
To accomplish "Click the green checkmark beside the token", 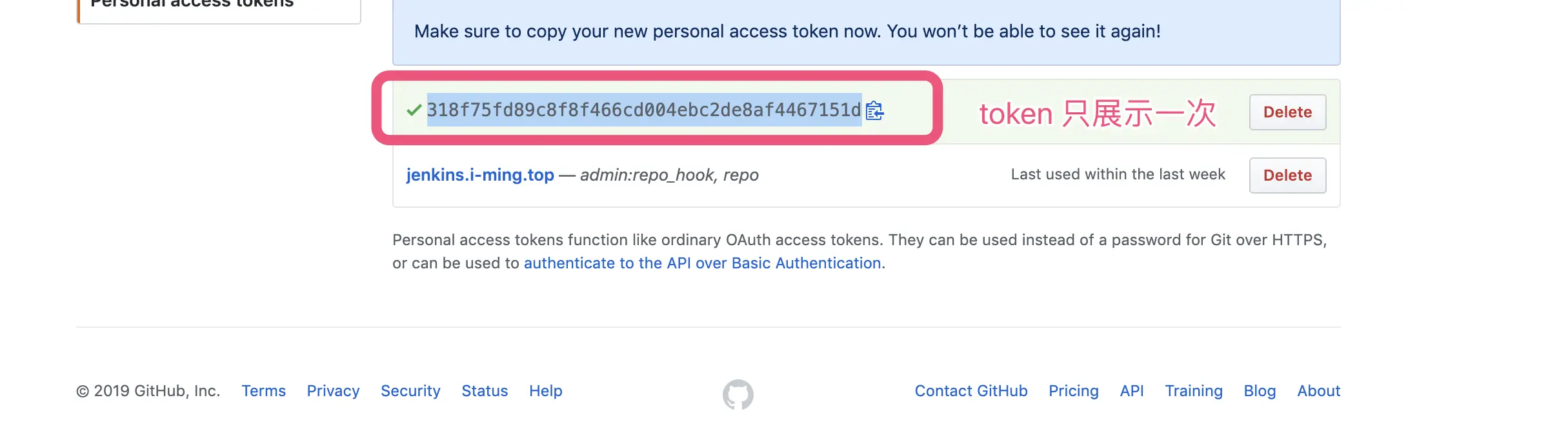I will click(414, 110).
